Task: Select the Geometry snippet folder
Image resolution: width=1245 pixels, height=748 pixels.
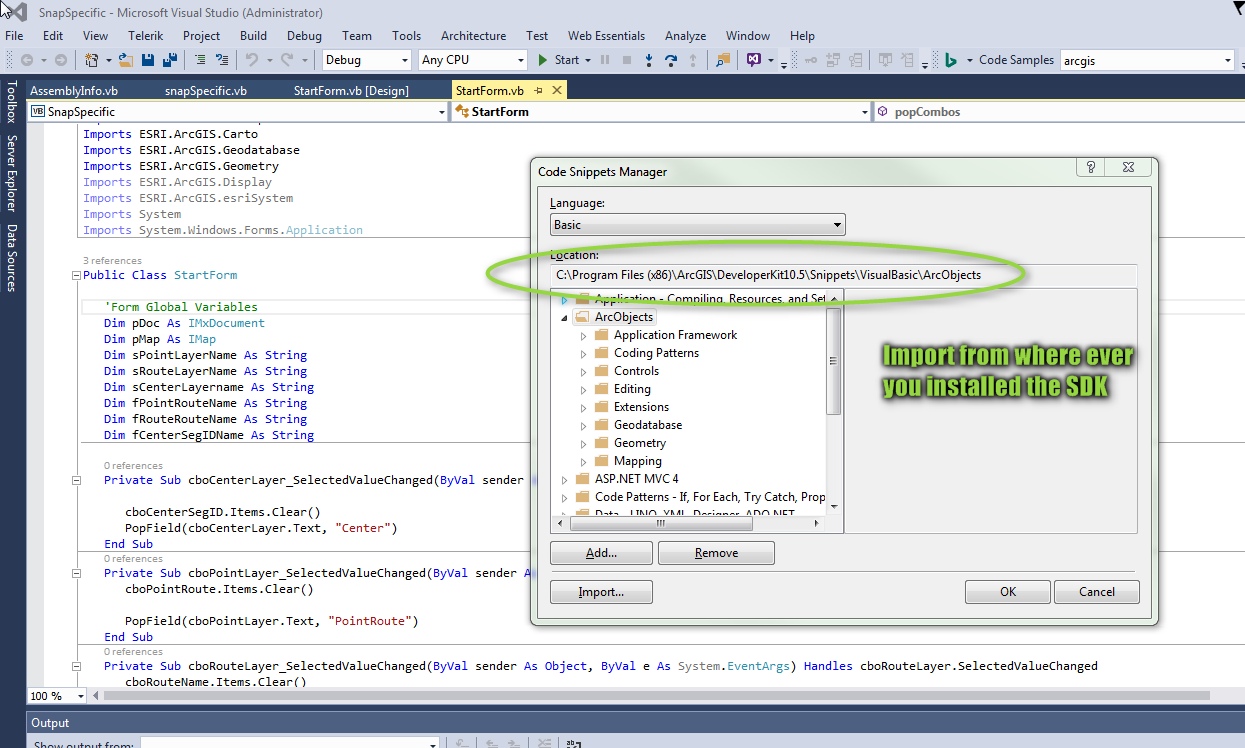Action: tap(639, 443)
